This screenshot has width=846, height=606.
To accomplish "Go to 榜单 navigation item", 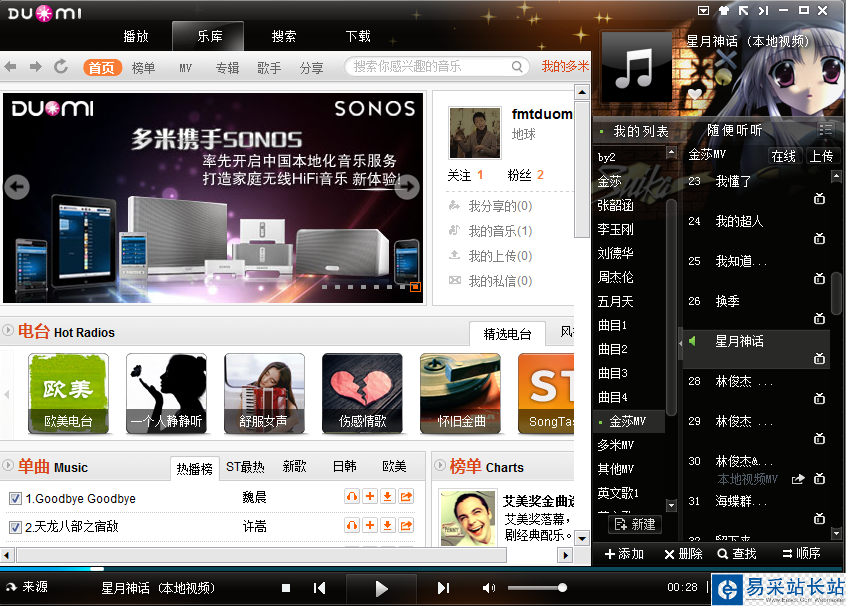I will tap(144, 68).
